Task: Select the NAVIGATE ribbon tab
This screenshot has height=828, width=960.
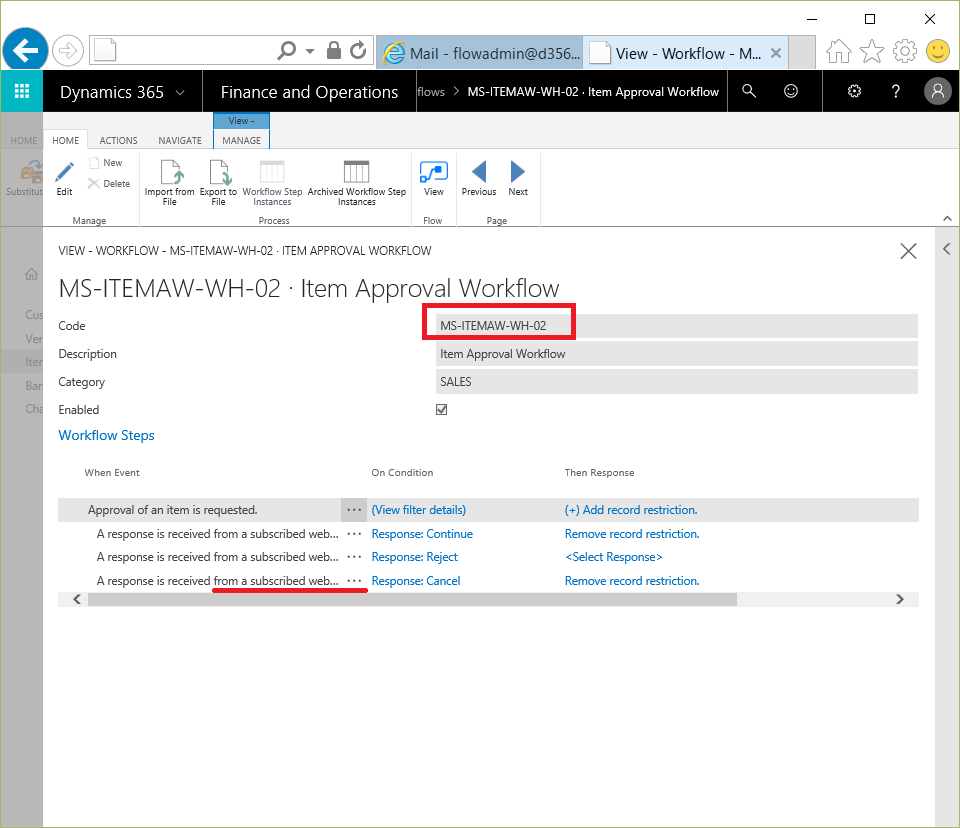Action: click(x=180, y=140)
